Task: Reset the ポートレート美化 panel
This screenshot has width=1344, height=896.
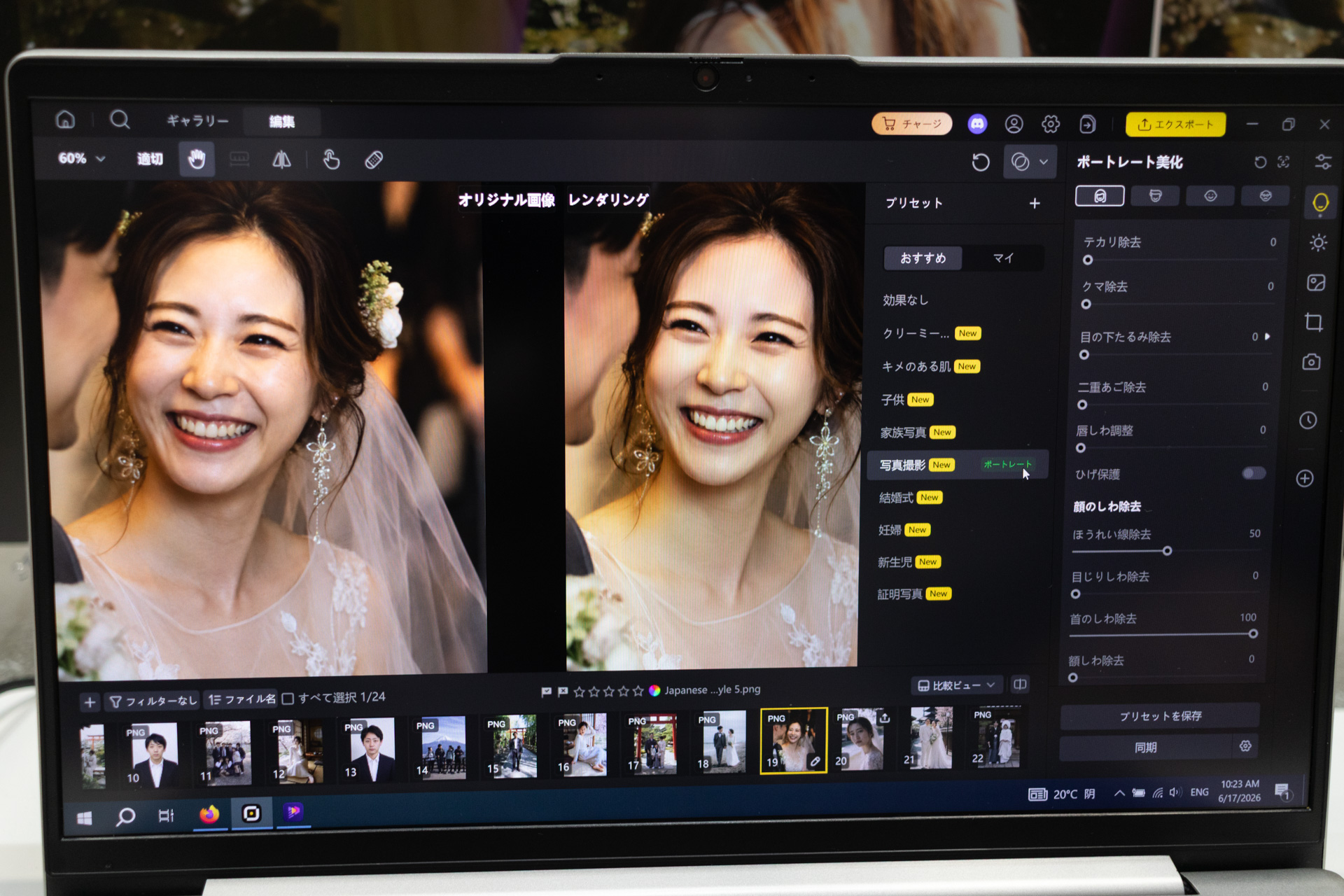Action: (x=1260, y=162)
